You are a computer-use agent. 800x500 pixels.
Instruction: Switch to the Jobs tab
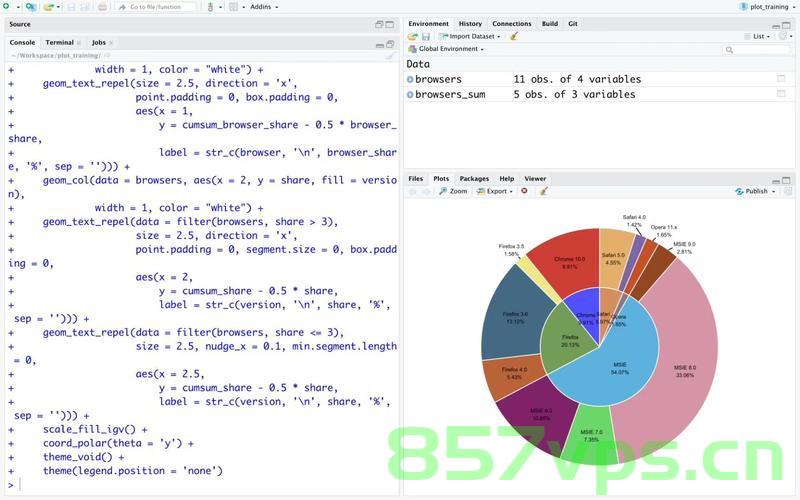coord(98,42)
